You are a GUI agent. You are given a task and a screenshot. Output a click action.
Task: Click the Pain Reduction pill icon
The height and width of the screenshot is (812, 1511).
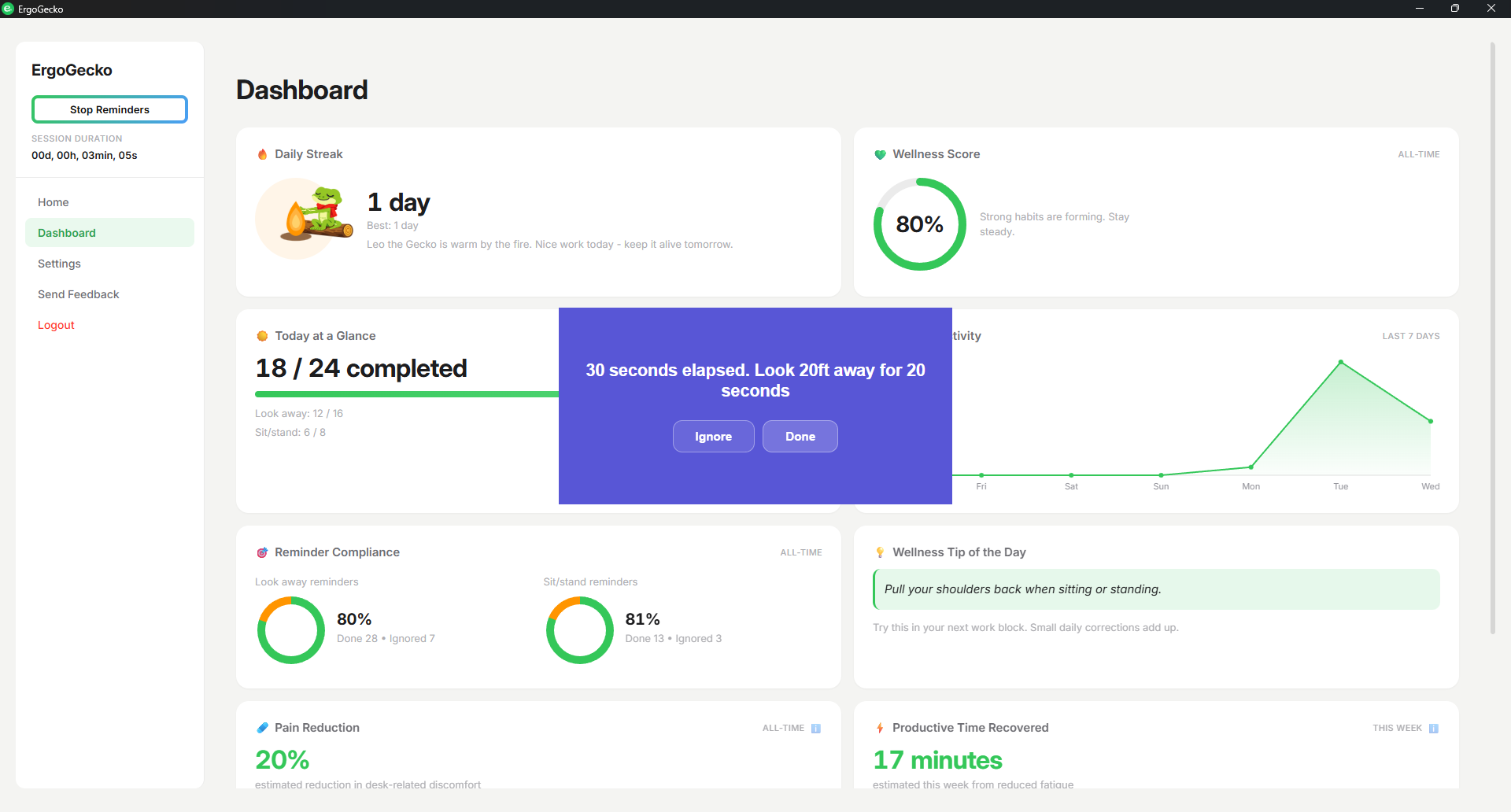pos(262,728)
